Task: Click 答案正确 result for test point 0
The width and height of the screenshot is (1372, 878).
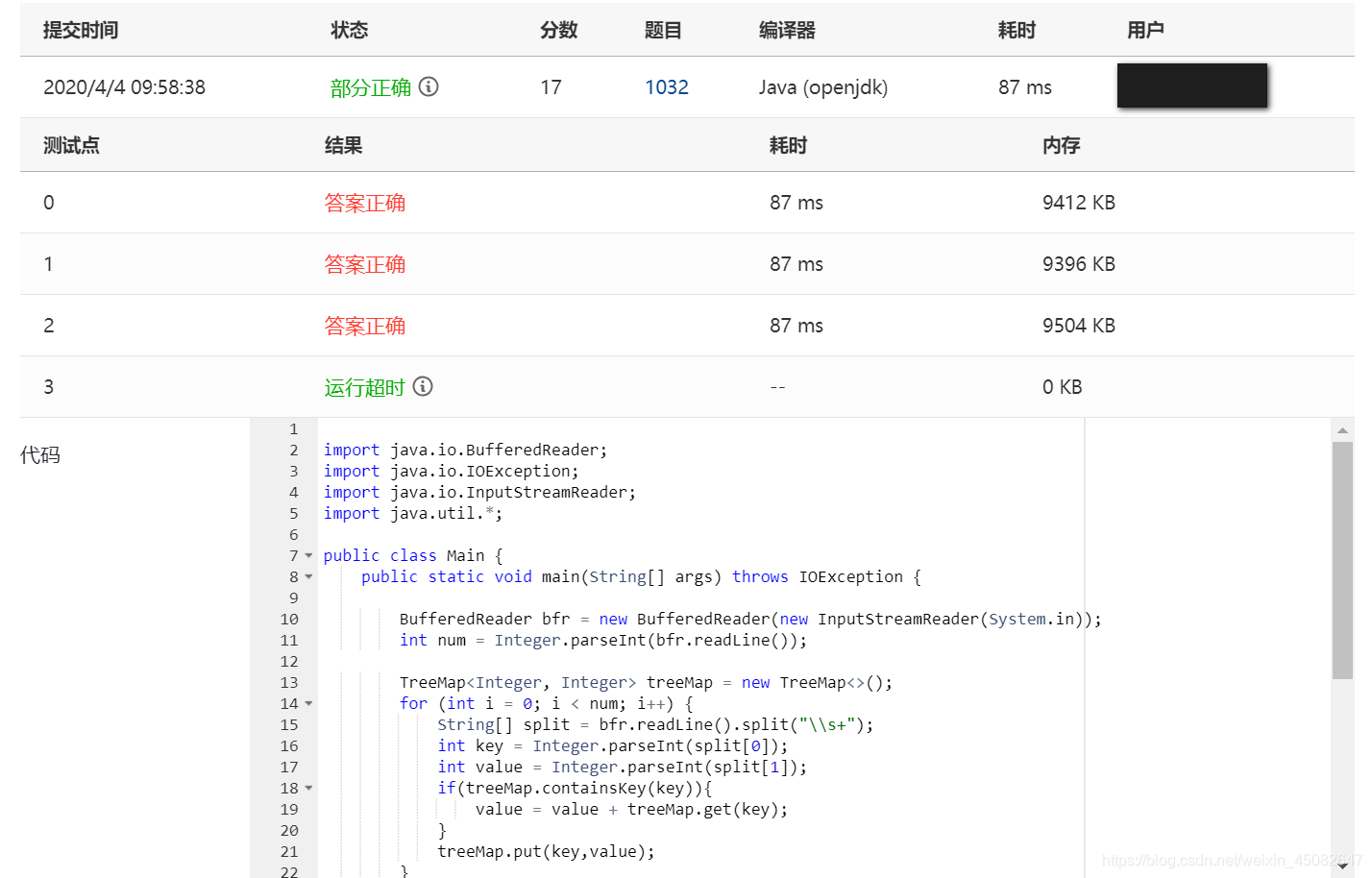Action: pyautogui.click(x=365, y=203)
